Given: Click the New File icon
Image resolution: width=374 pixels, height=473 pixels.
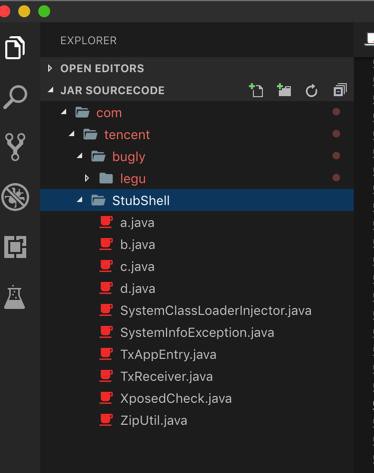Looking at the screenshot, I should pos(256,90).
